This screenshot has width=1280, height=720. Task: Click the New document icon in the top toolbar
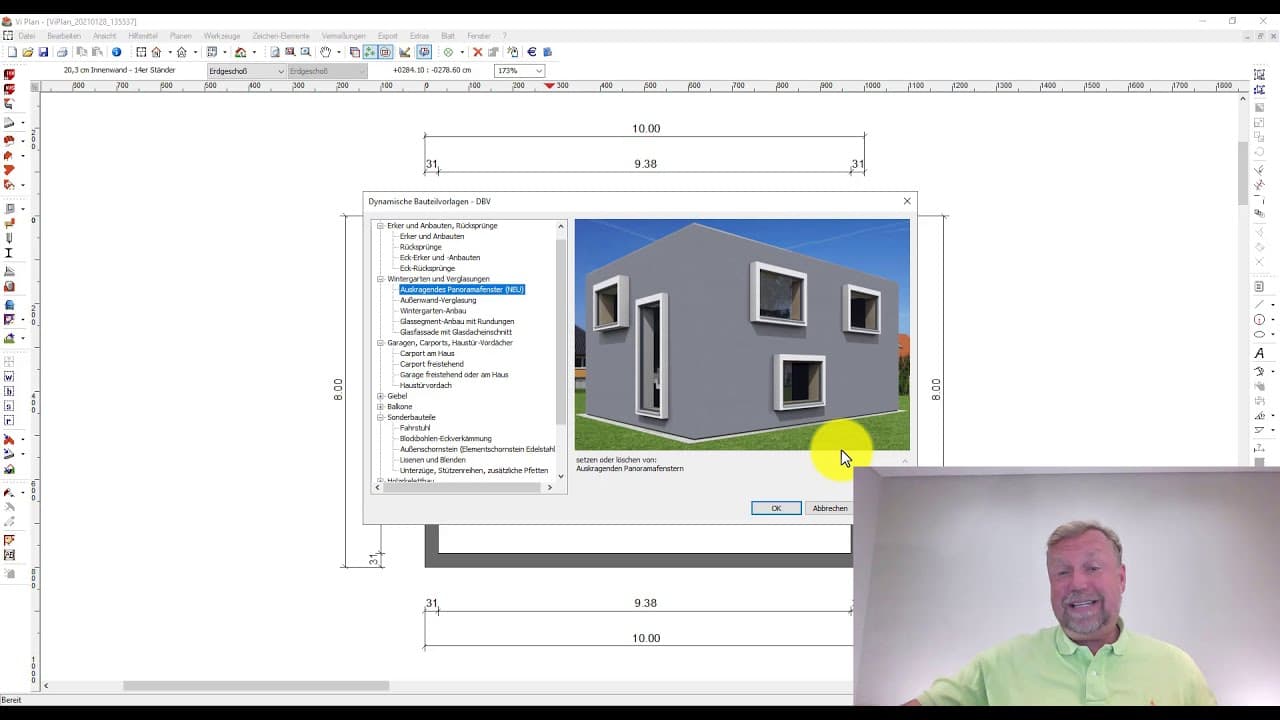click(x=12, y=52)
